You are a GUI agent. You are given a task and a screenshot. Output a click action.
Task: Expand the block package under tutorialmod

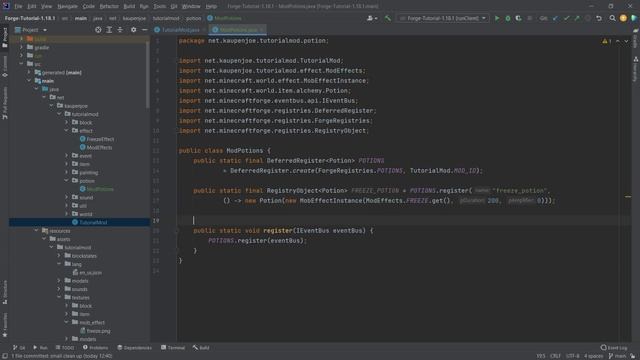(x=67, y=122)
